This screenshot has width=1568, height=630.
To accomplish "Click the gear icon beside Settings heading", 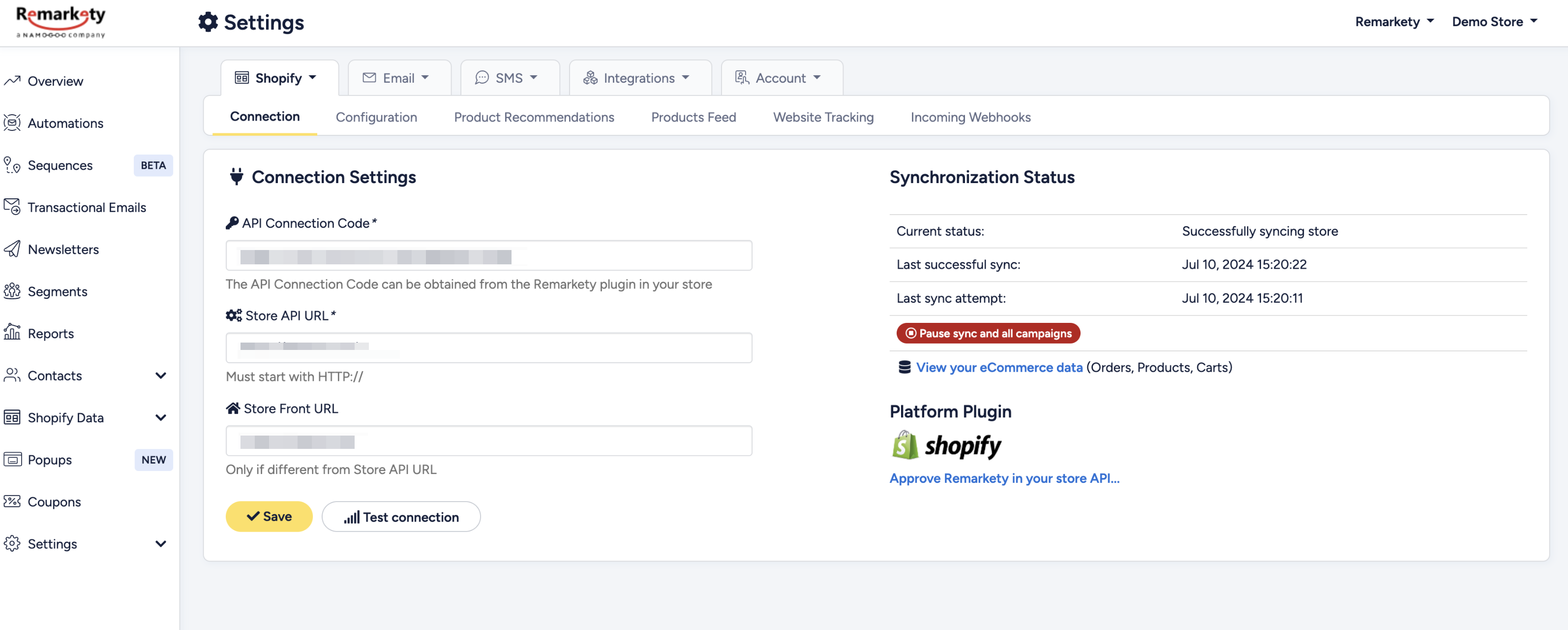I will tap(208, 22).
